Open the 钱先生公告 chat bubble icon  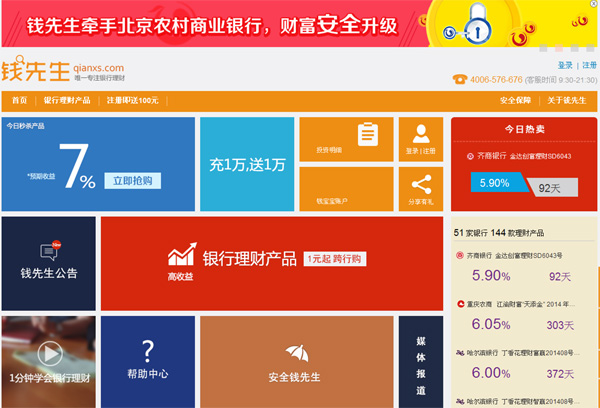48,250
